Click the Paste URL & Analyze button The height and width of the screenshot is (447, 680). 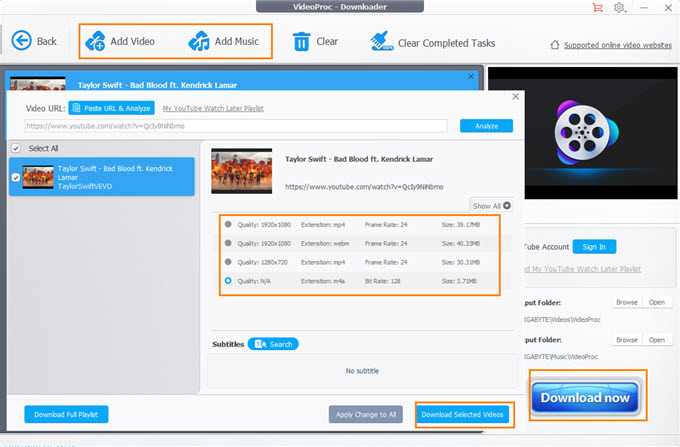(x=111, y=108)
